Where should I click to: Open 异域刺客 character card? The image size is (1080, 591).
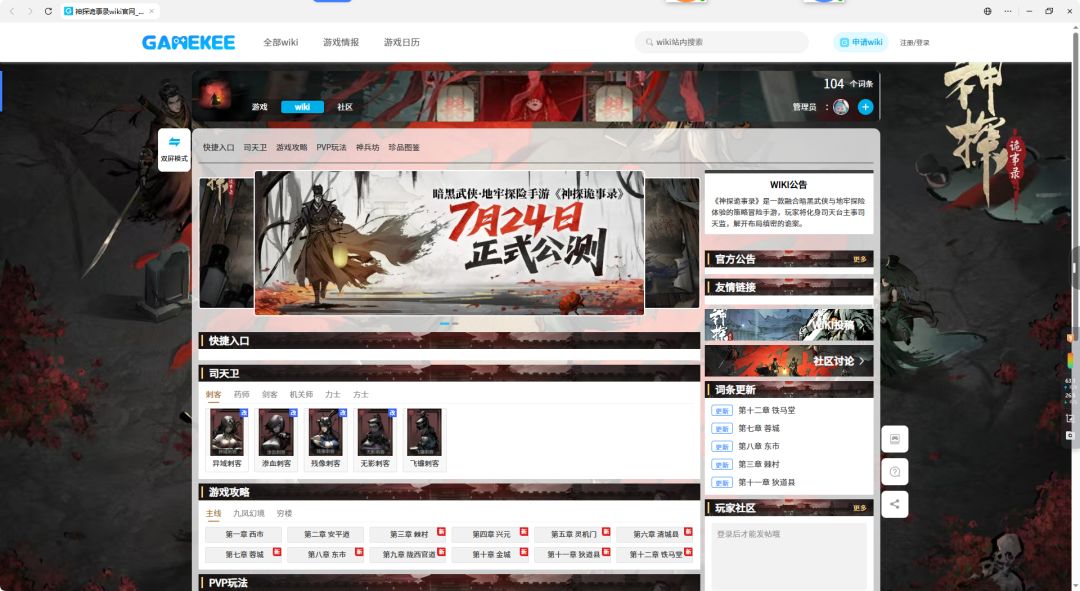click(227, 439)
